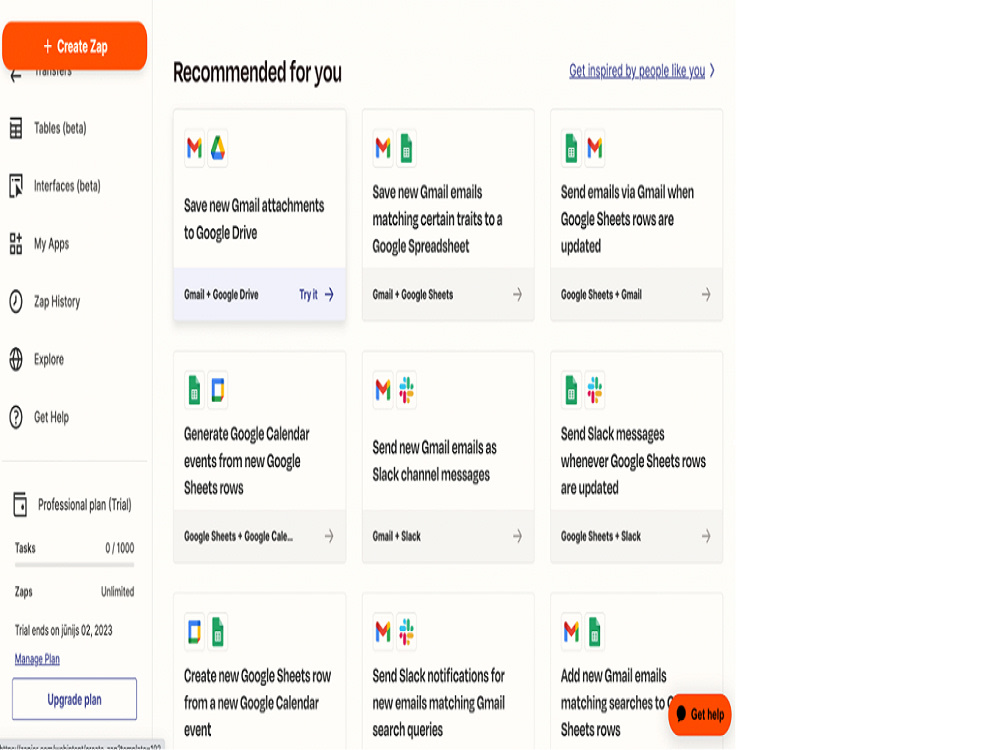This screenshot has width=1000, height=750.
Task: Open the Save new Gmail attachments to Google Drive card
Action: click(x=260, y=215)
